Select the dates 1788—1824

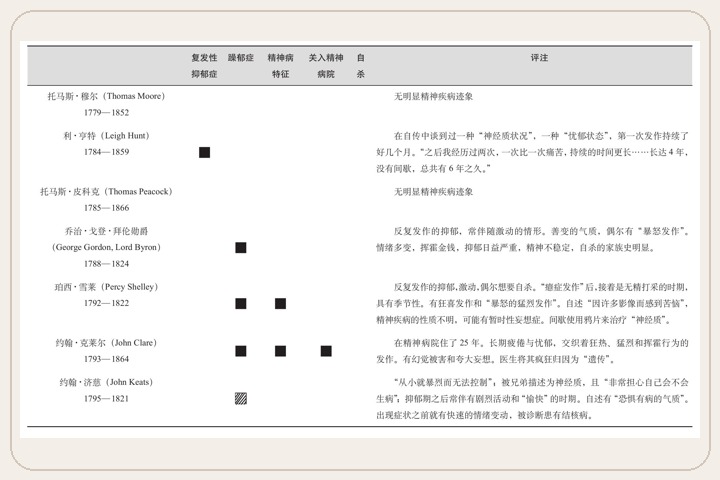tap(106, 264)
